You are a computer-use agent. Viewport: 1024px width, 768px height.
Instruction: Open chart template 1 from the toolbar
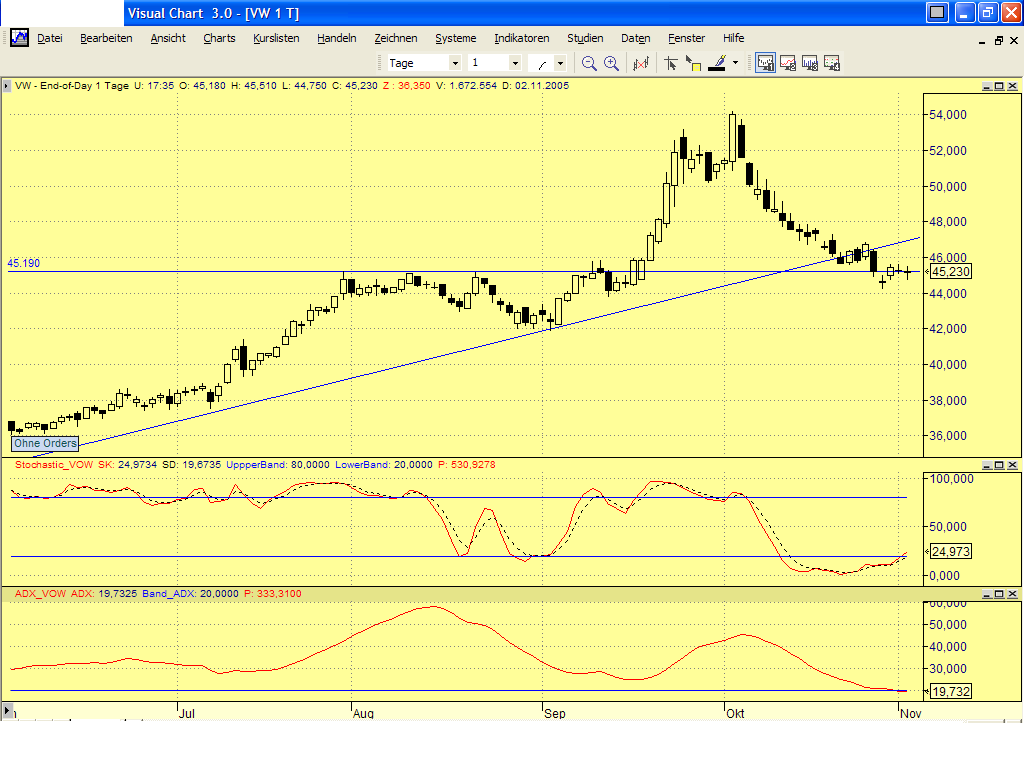tap(765, 62)
